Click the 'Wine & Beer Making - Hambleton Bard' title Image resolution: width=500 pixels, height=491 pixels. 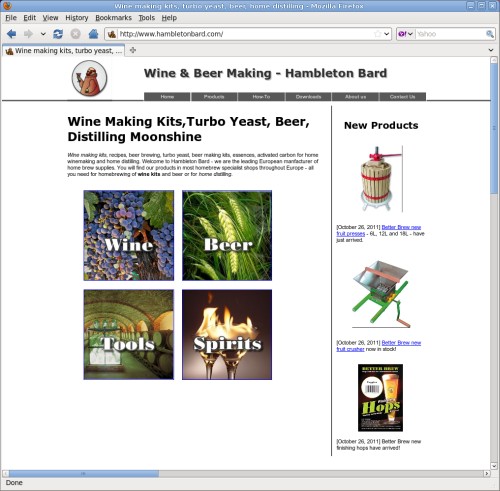click(x=265, y=73)
